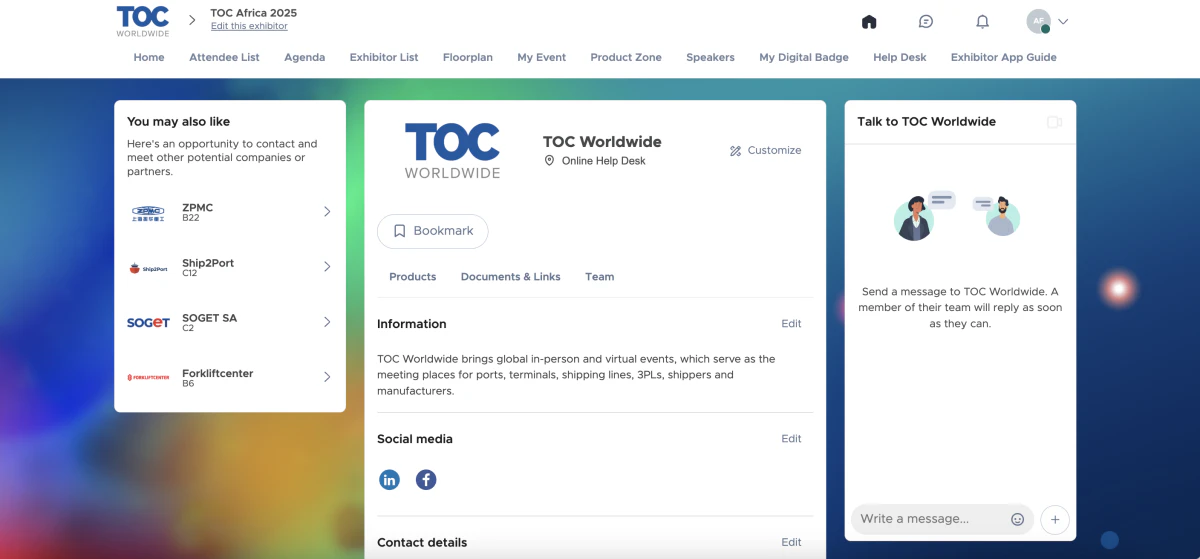
Task: Go to Home in navigation bar
Action: click(149, 58)
